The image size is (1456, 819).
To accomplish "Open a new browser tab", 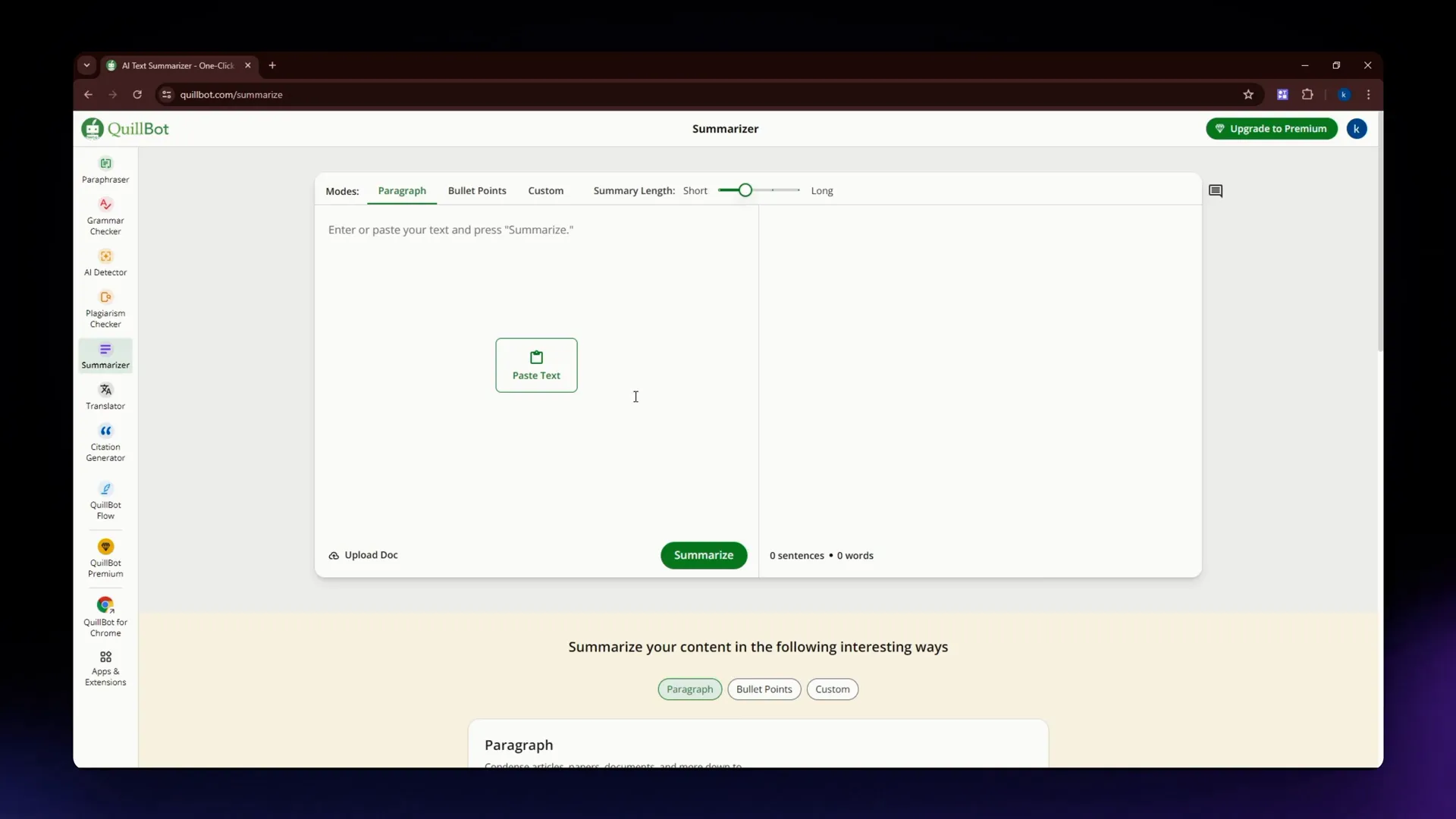I will point(272,65).
